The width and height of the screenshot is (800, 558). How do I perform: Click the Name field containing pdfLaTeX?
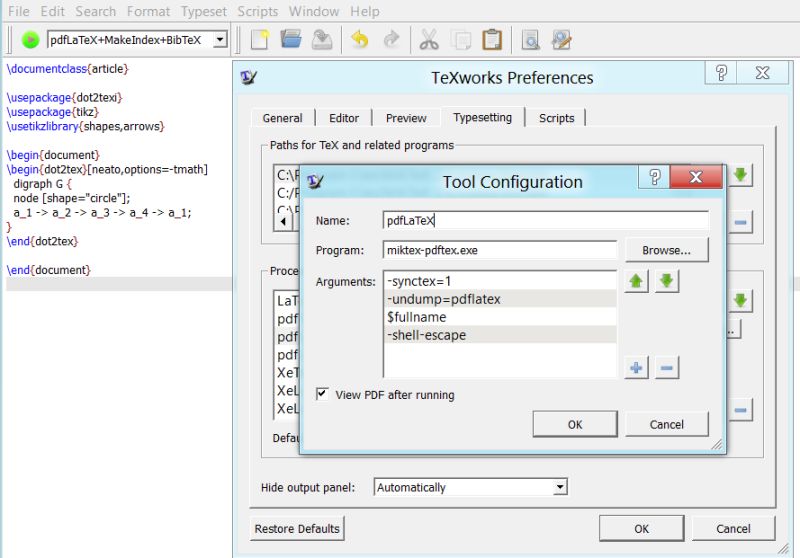pyautogui.click(x=545, y=220)
